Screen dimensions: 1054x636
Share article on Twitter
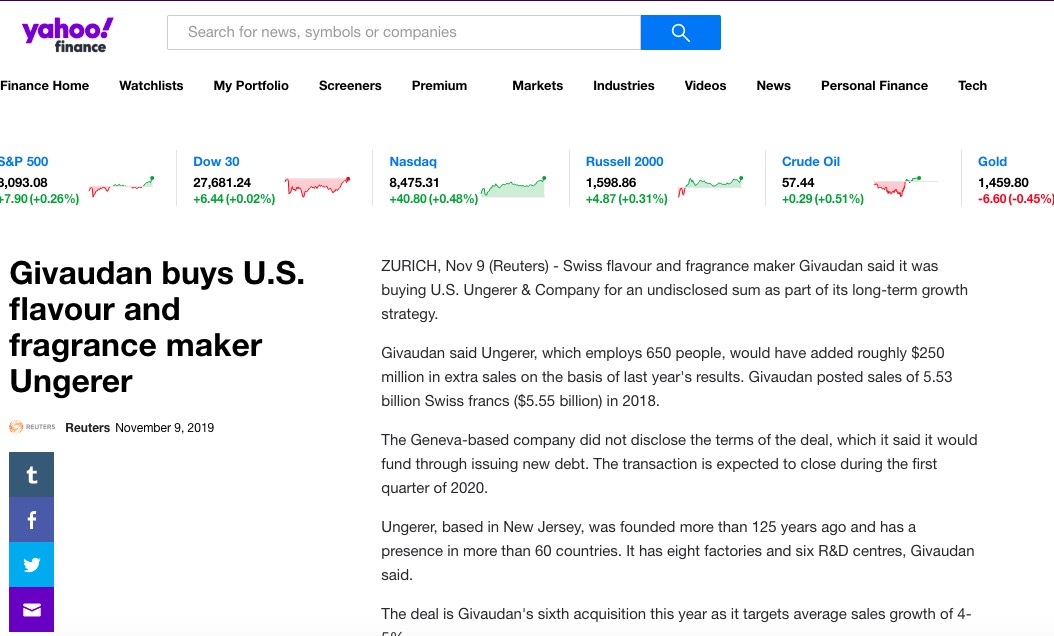tap(31, 565)
